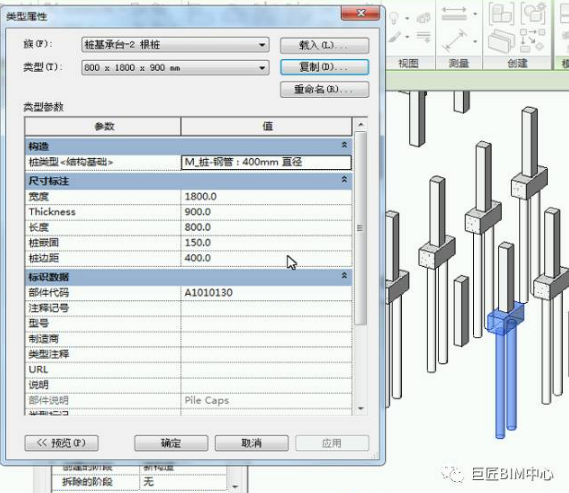Select the 部件代码 parameter name
569x493 pixels.
(x=49, y=293)
